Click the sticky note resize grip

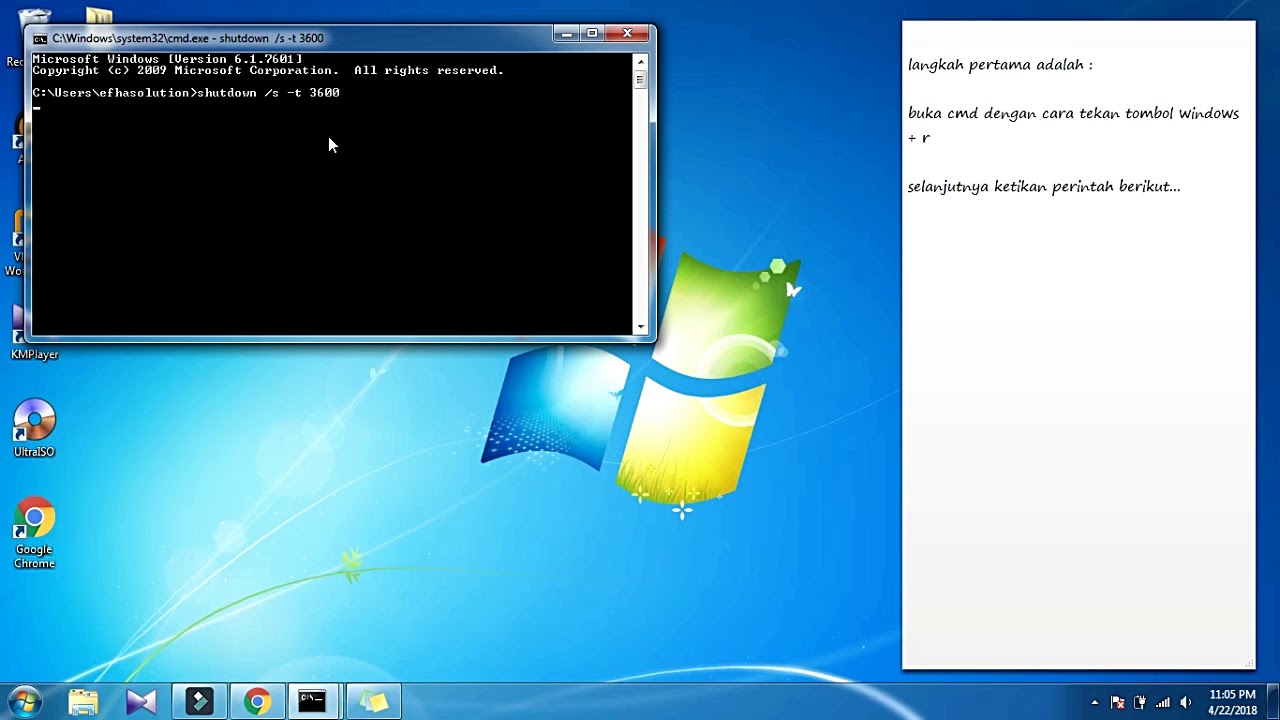[x=1249, y=663]
